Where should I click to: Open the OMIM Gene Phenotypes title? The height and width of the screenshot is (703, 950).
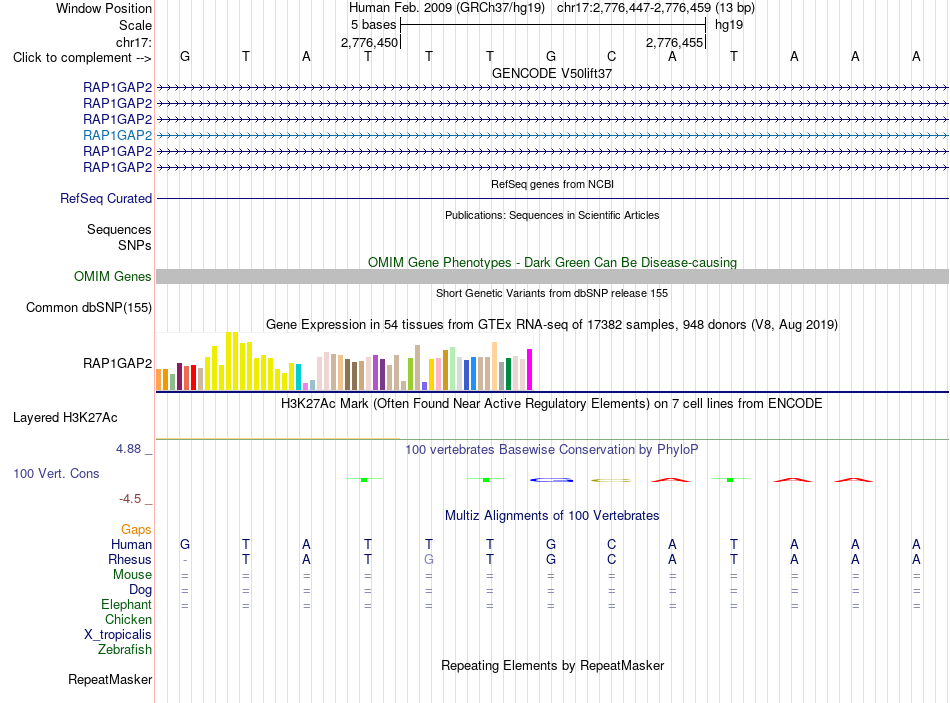(552, 262)
